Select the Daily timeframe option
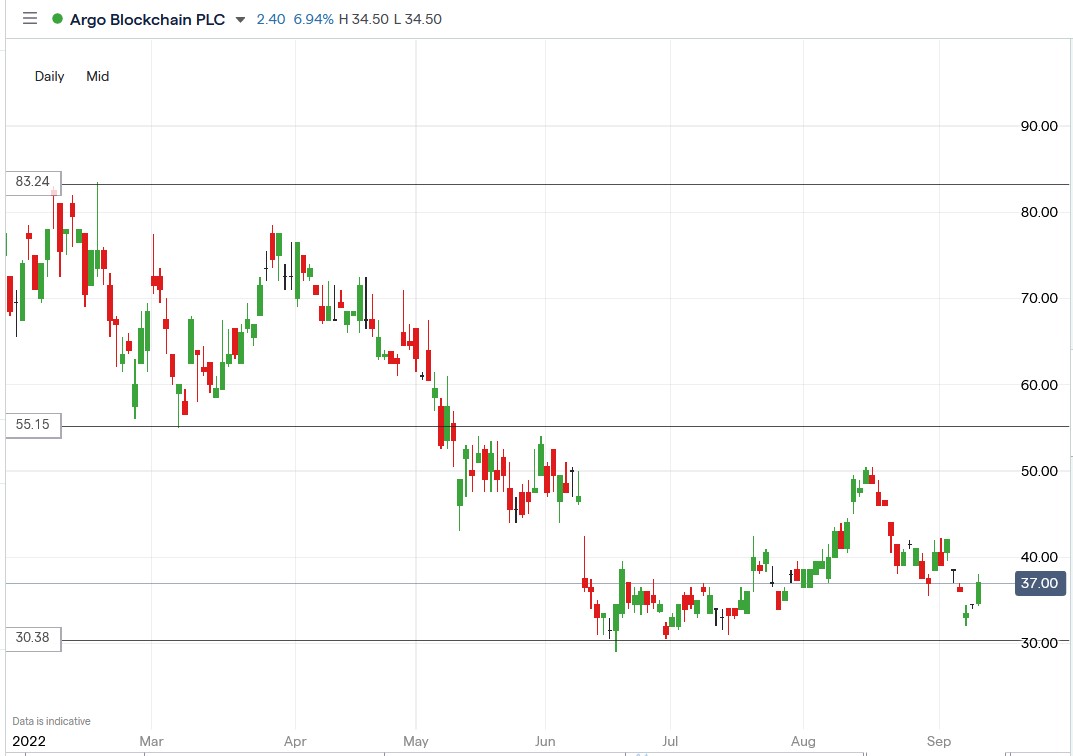 pyautogui.click(x=48, y=76)
